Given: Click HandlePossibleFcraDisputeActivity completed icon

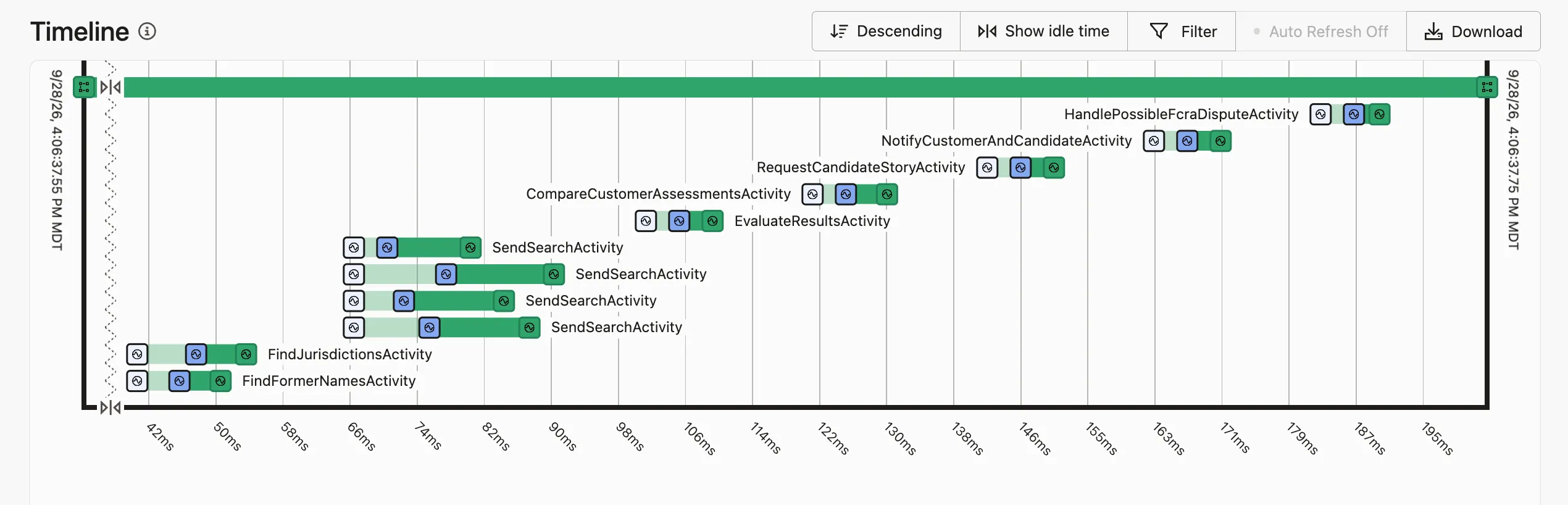Looking at the screenshot, I should tap(1380, 114).
